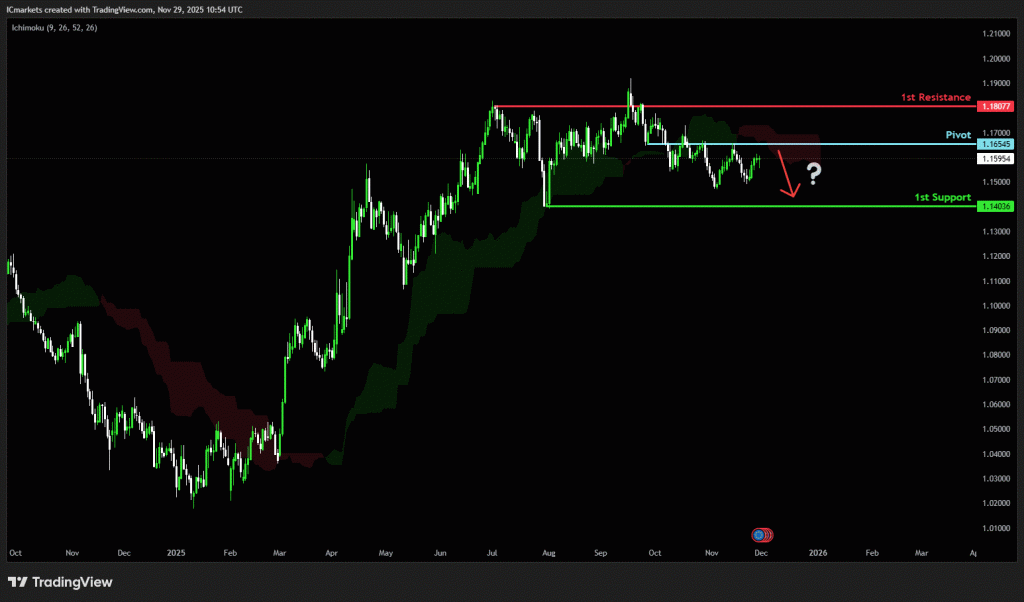Click the TradingView logo

(60, 582)
